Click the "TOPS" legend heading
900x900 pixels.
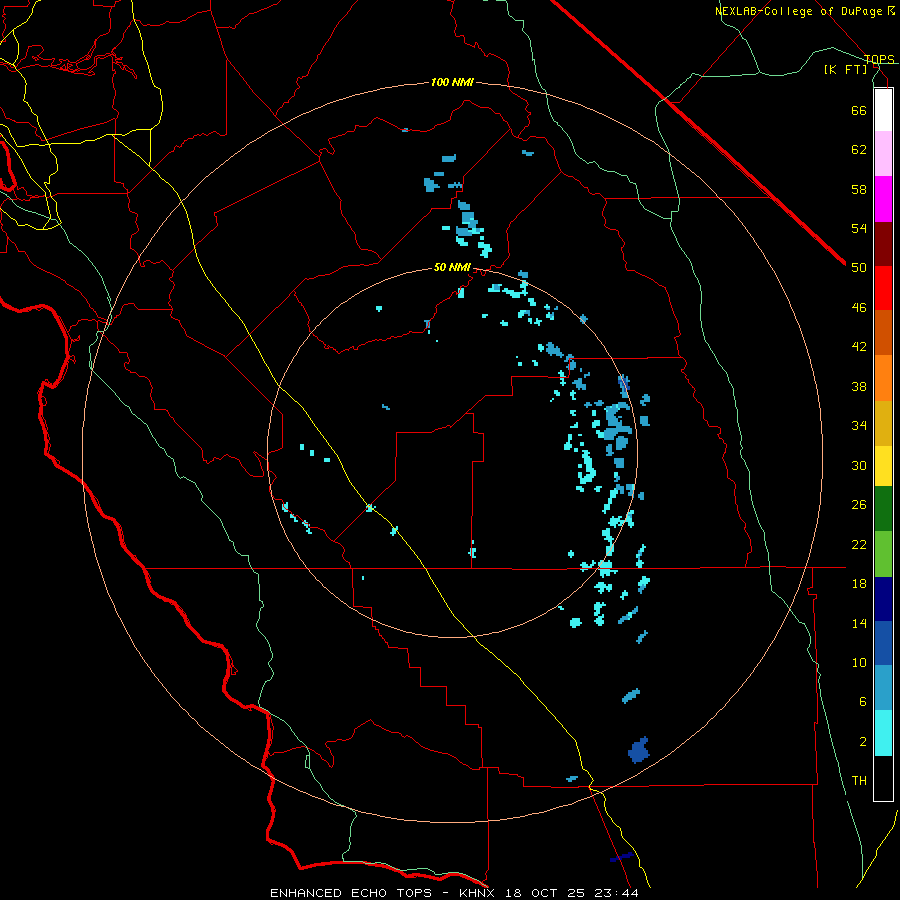[879, 59]
